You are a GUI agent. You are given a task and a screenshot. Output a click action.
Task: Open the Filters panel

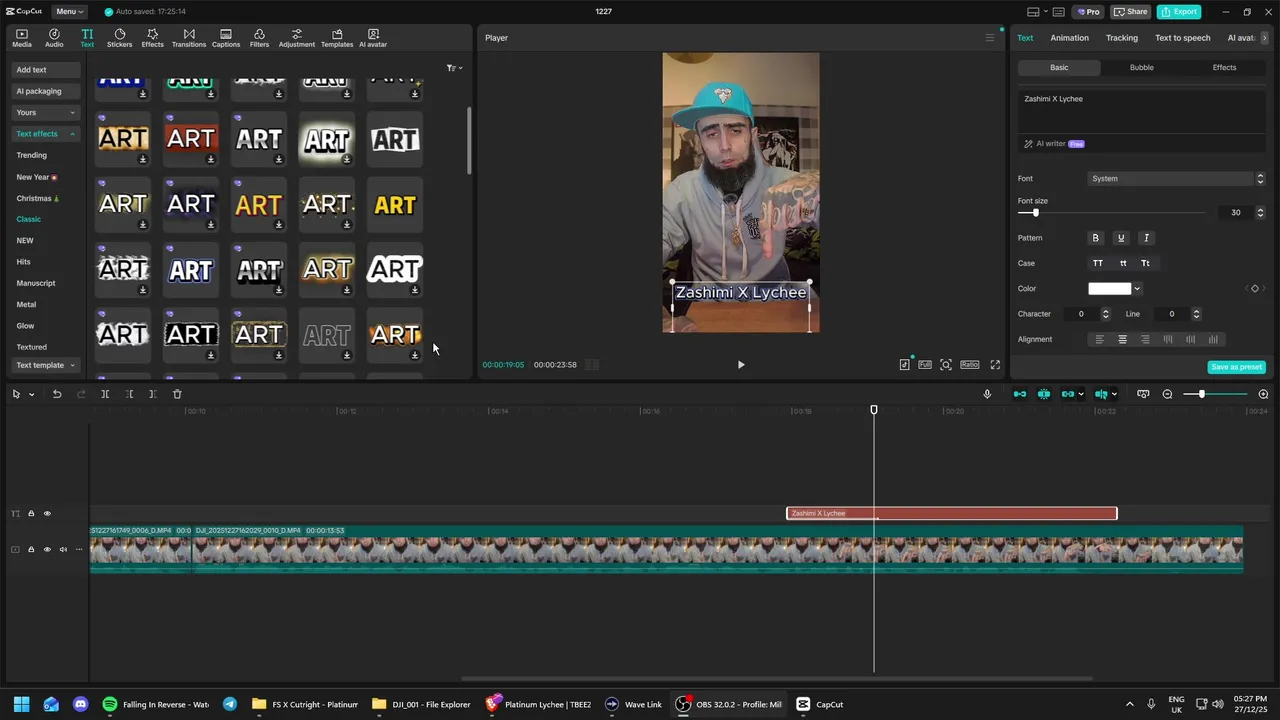pos(259,38)
